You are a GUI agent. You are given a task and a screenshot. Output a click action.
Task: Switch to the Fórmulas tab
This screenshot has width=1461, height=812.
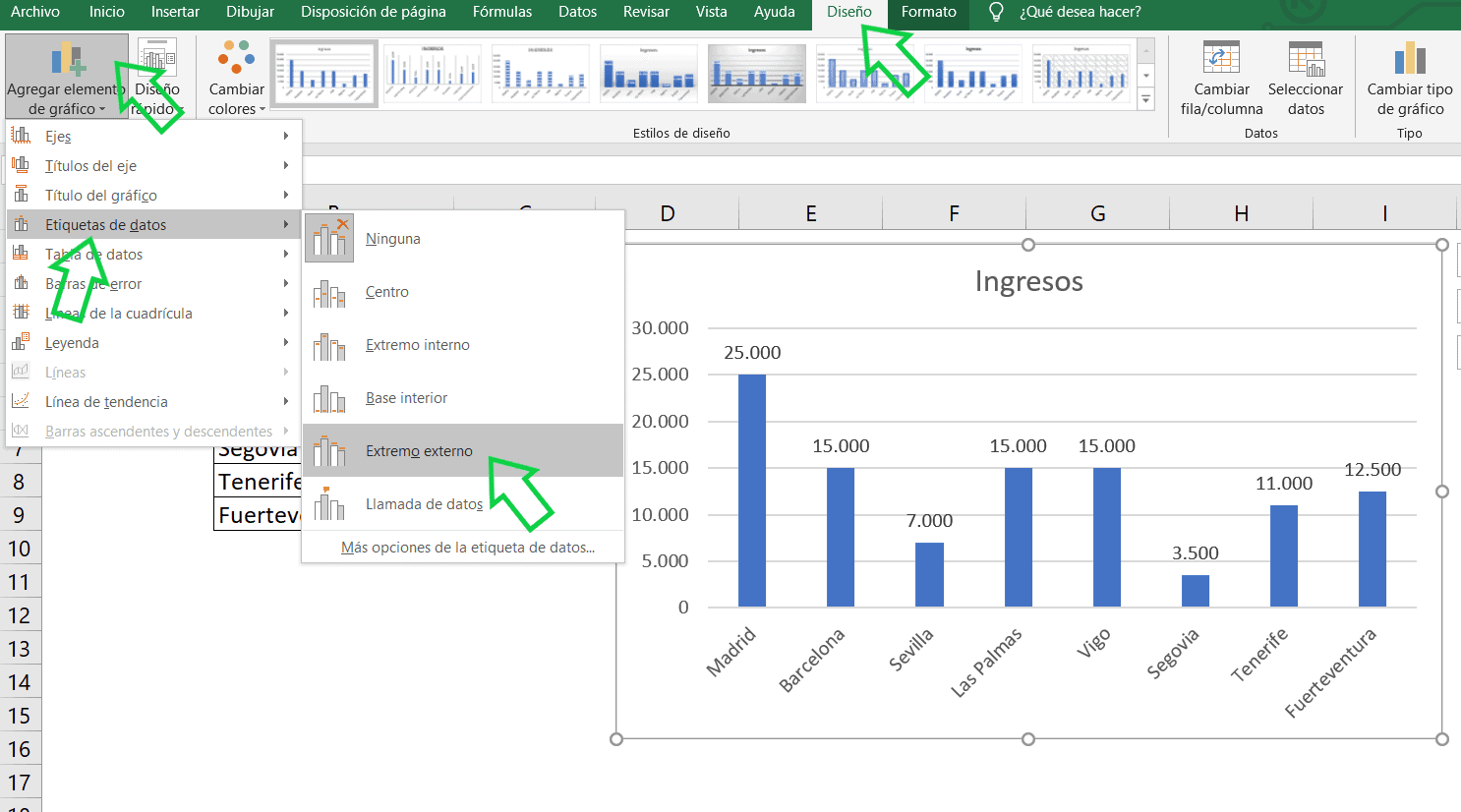(502, 12)
